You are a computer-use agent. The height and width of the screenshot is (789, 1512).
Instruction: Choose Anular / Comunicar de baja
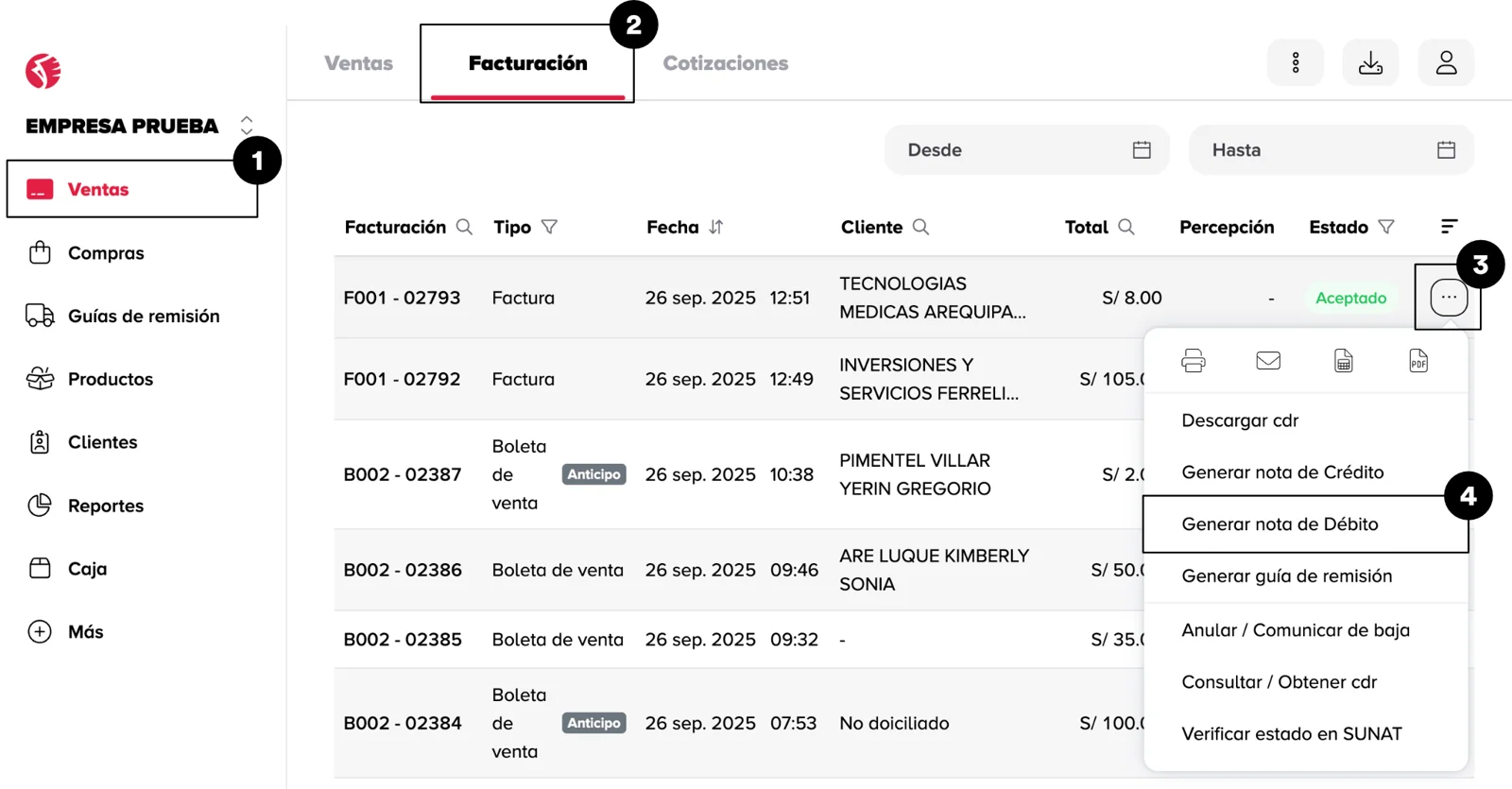[1295, 630]
